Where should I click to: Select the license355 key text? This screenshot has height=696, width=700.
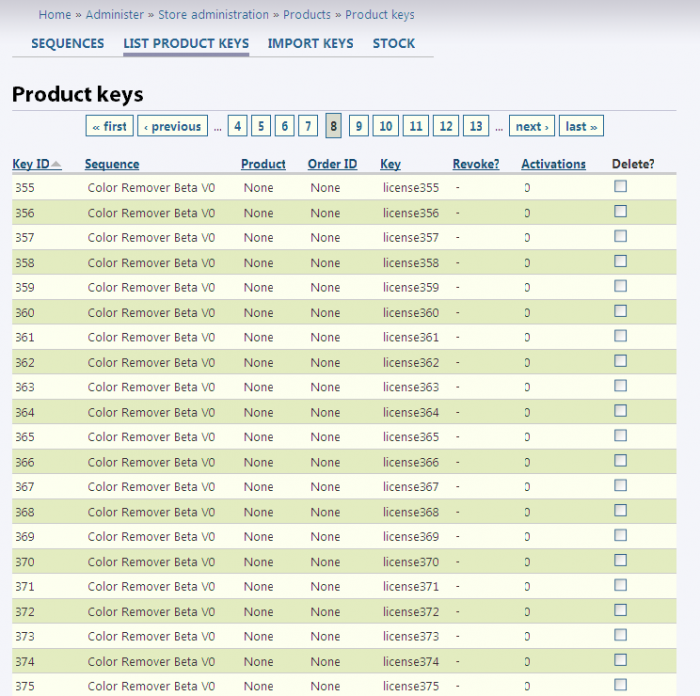point(411,188)
